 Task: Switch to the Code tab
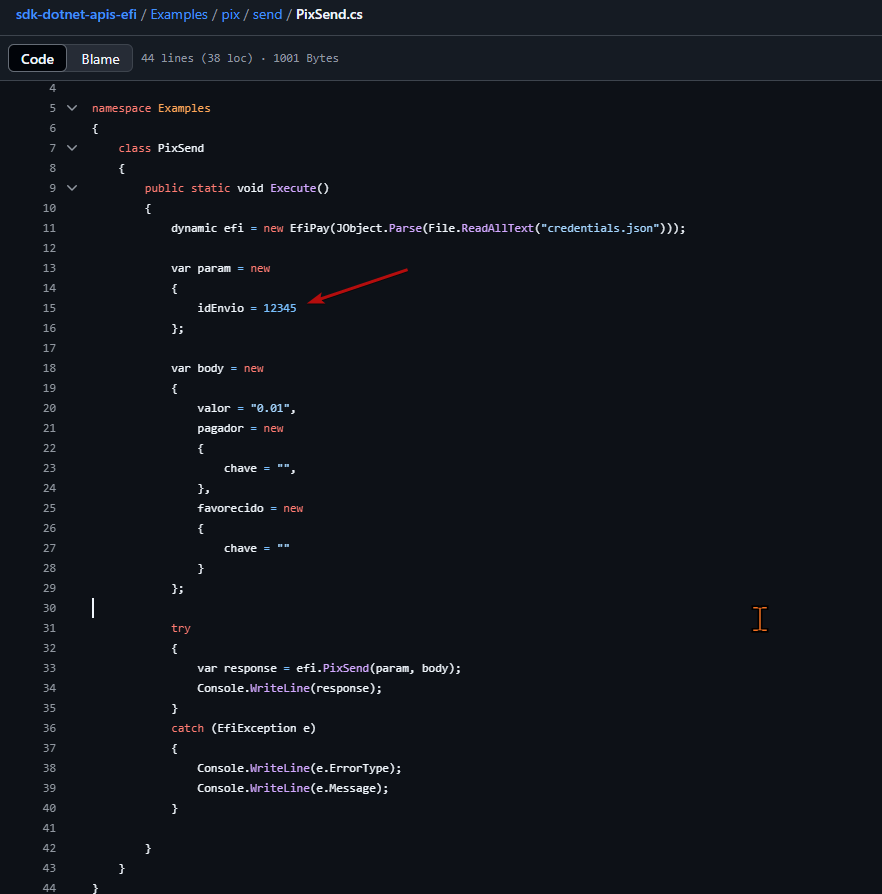tap(38, 59)
